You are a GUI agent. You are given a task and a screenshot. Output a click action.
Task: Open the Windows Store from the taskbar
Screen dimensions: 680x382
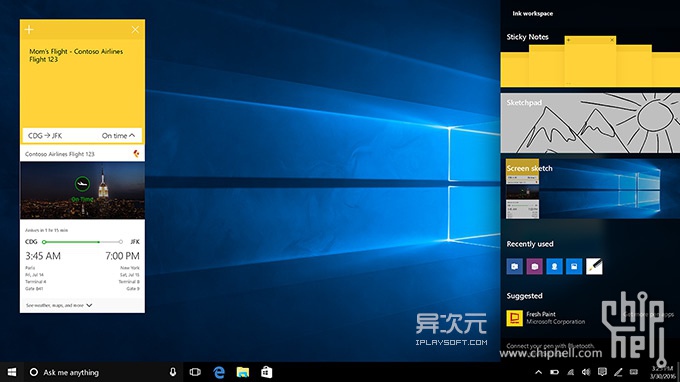[x=266, y=372]
